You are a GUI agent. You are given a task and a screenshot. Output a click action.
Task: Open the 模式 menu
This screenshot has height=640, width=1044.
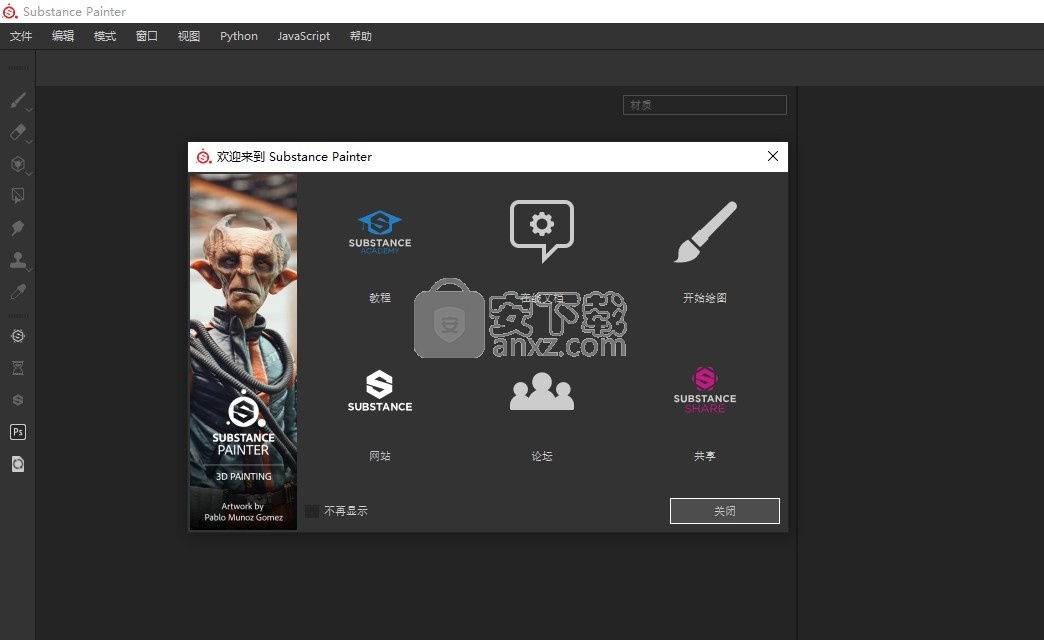pyautogui.click(x=105, y=36)
